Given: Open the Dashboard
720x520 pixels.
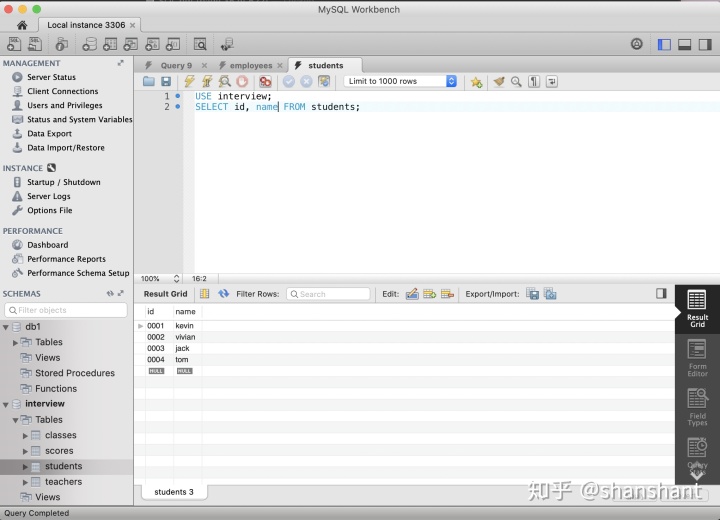Looking at the screenshot, I should 47,245.
